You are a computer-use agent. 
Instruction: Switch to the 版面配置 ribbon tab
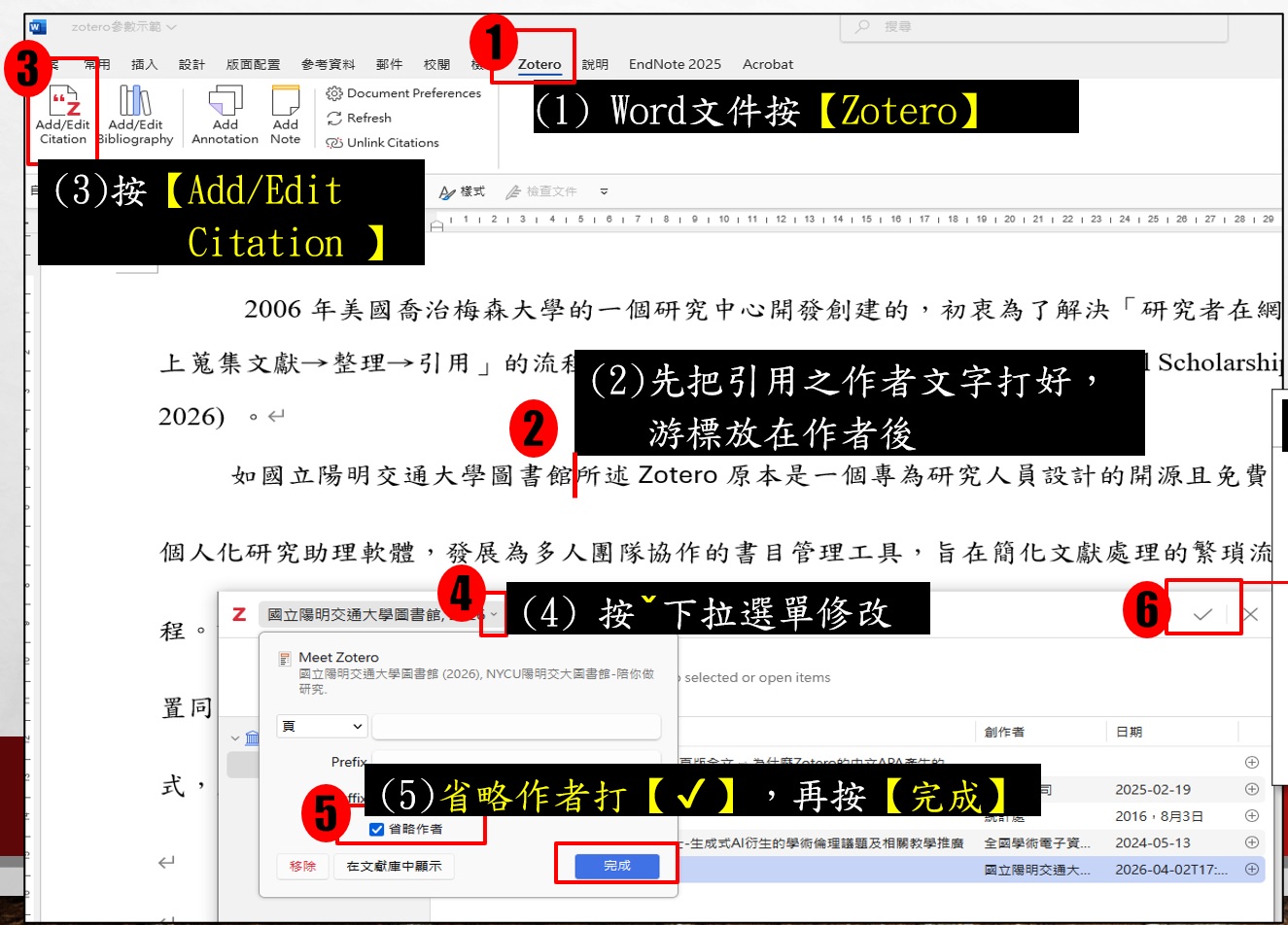tap(253, 64)
